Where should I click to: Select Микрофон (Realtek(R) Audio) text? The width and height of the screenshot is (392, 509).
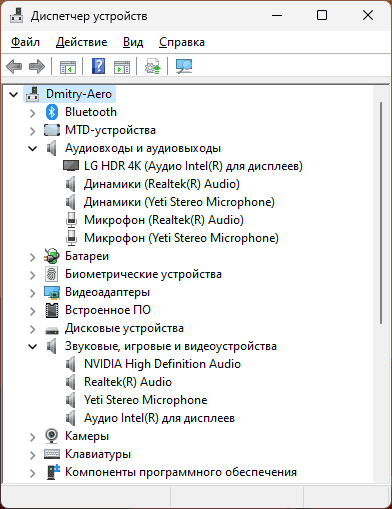tap(164, 220)
